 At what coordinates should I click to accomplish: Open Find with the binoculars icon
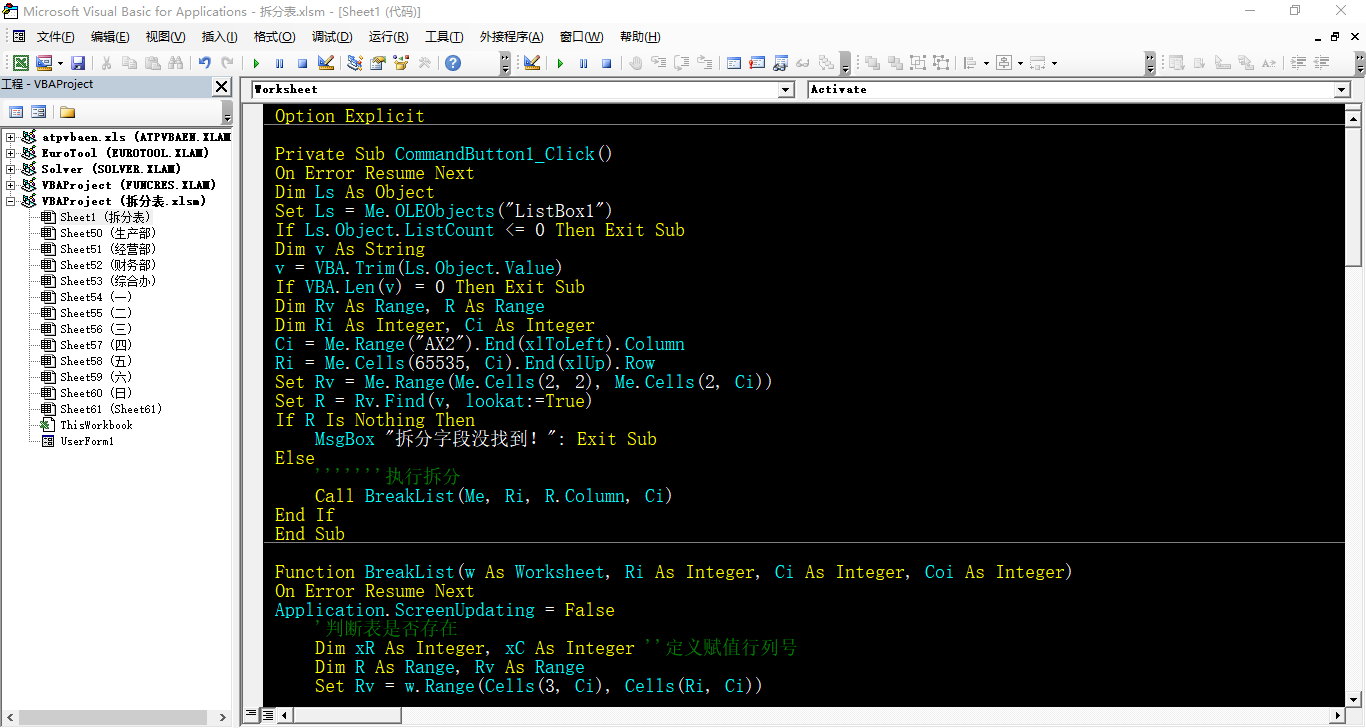pos(176,63)
